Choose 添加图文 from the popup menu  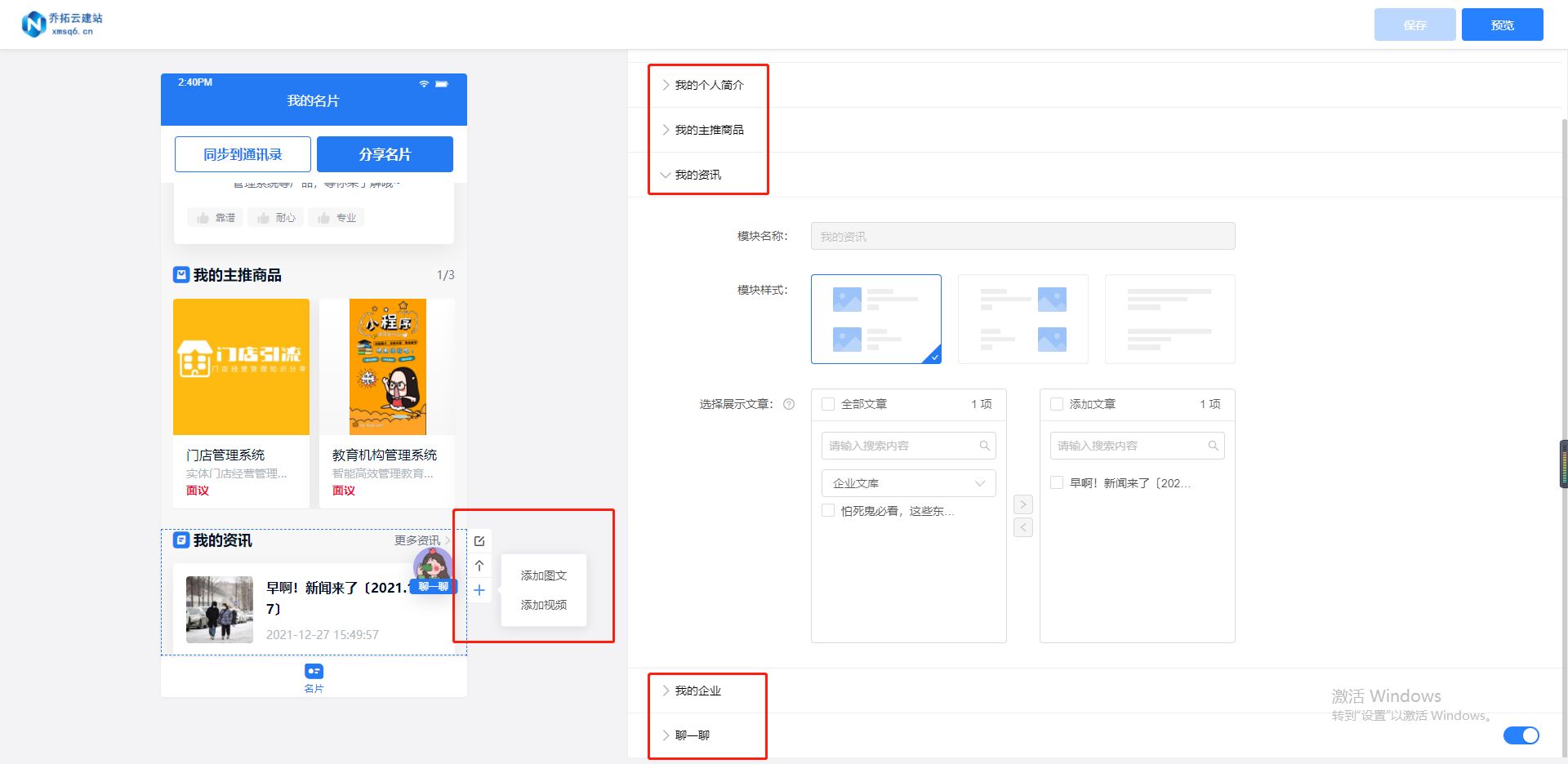click(544, 575)
